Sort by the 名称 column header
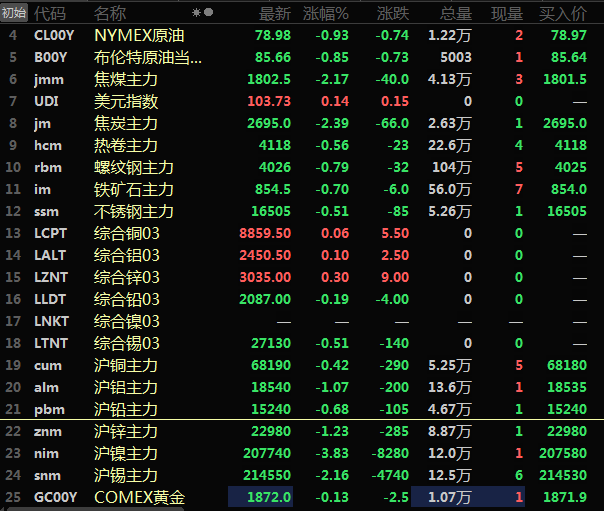Screen dimensions: 604x511 (110, 13)
